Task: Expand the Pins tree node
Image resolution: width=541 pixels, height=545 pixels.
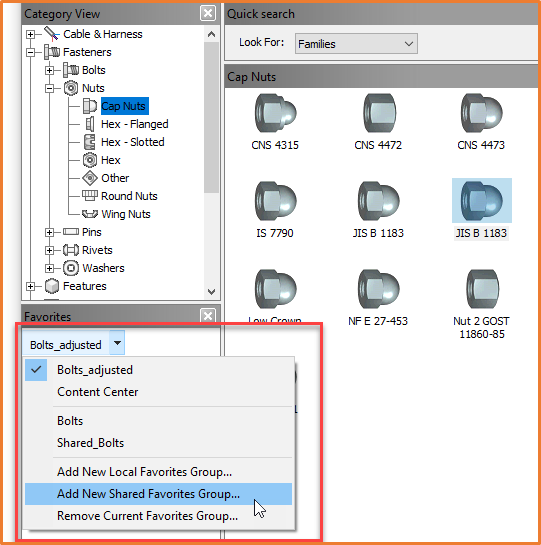Action: coord(49,232)
